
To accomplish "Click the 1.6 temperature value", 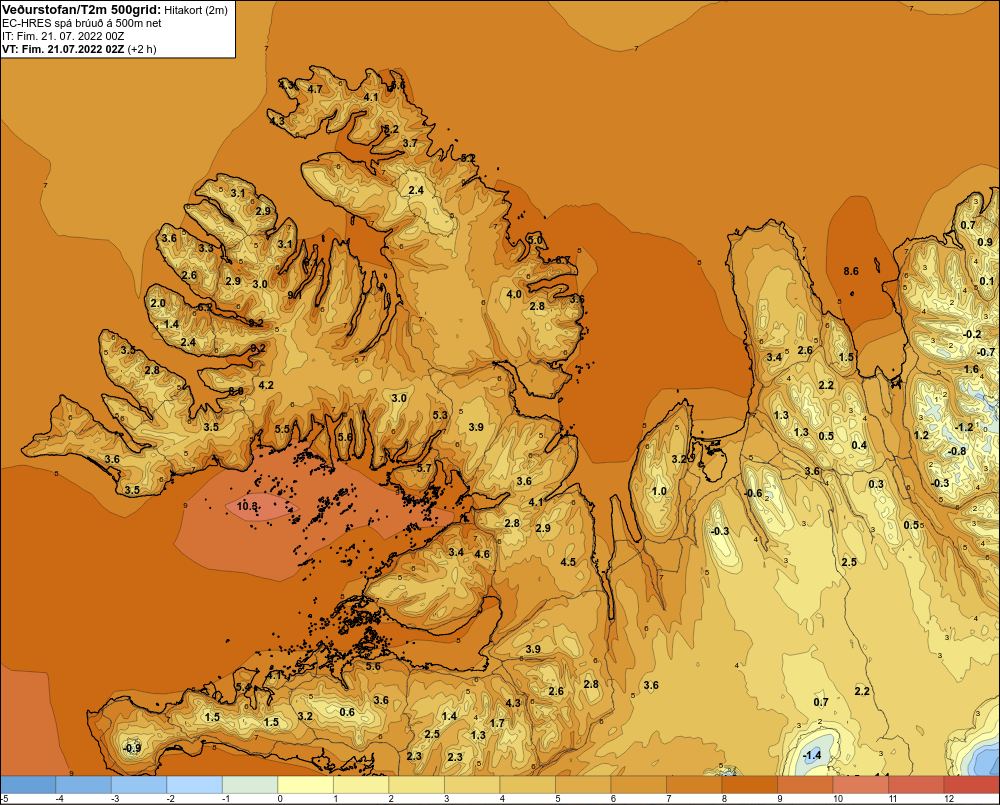I will 971,369.
